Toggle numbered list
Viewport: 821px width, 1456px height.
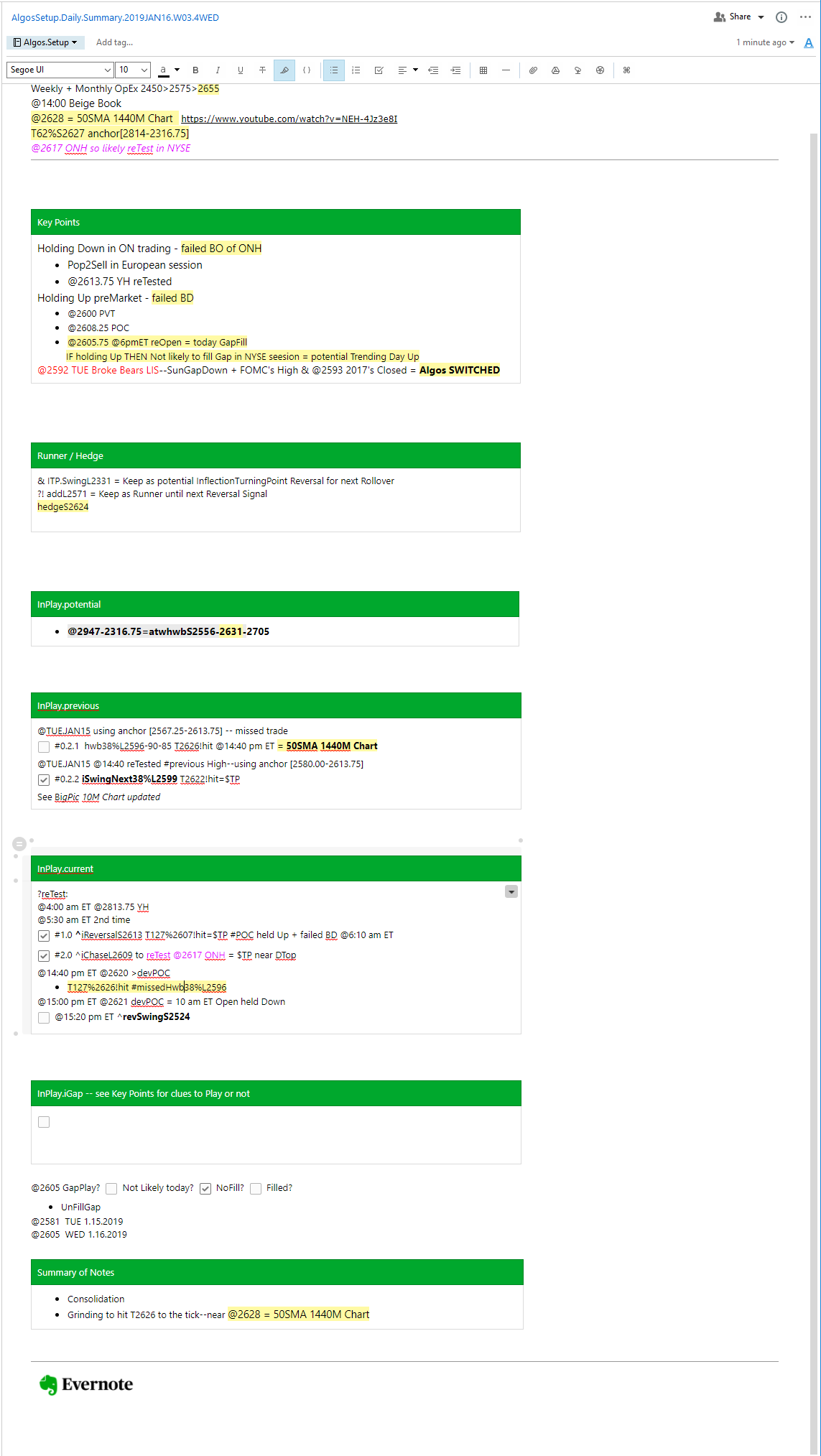tap(356, 70)
